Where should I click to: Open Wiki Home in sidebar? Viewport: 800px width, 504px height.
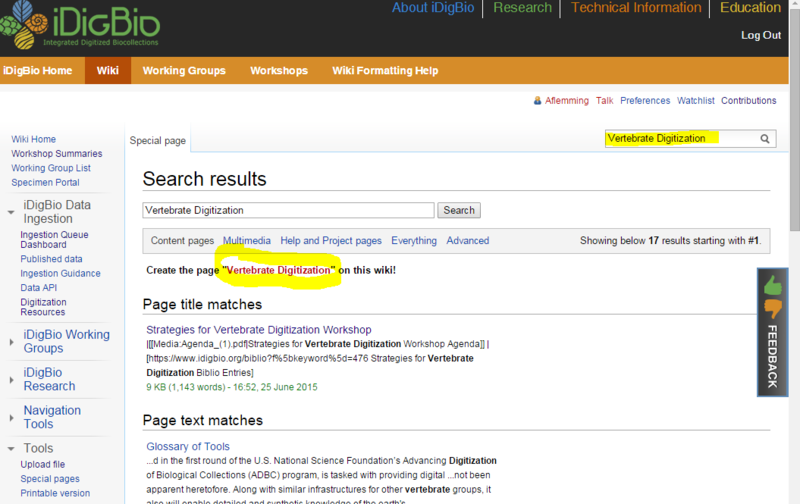tap(34, 139)
